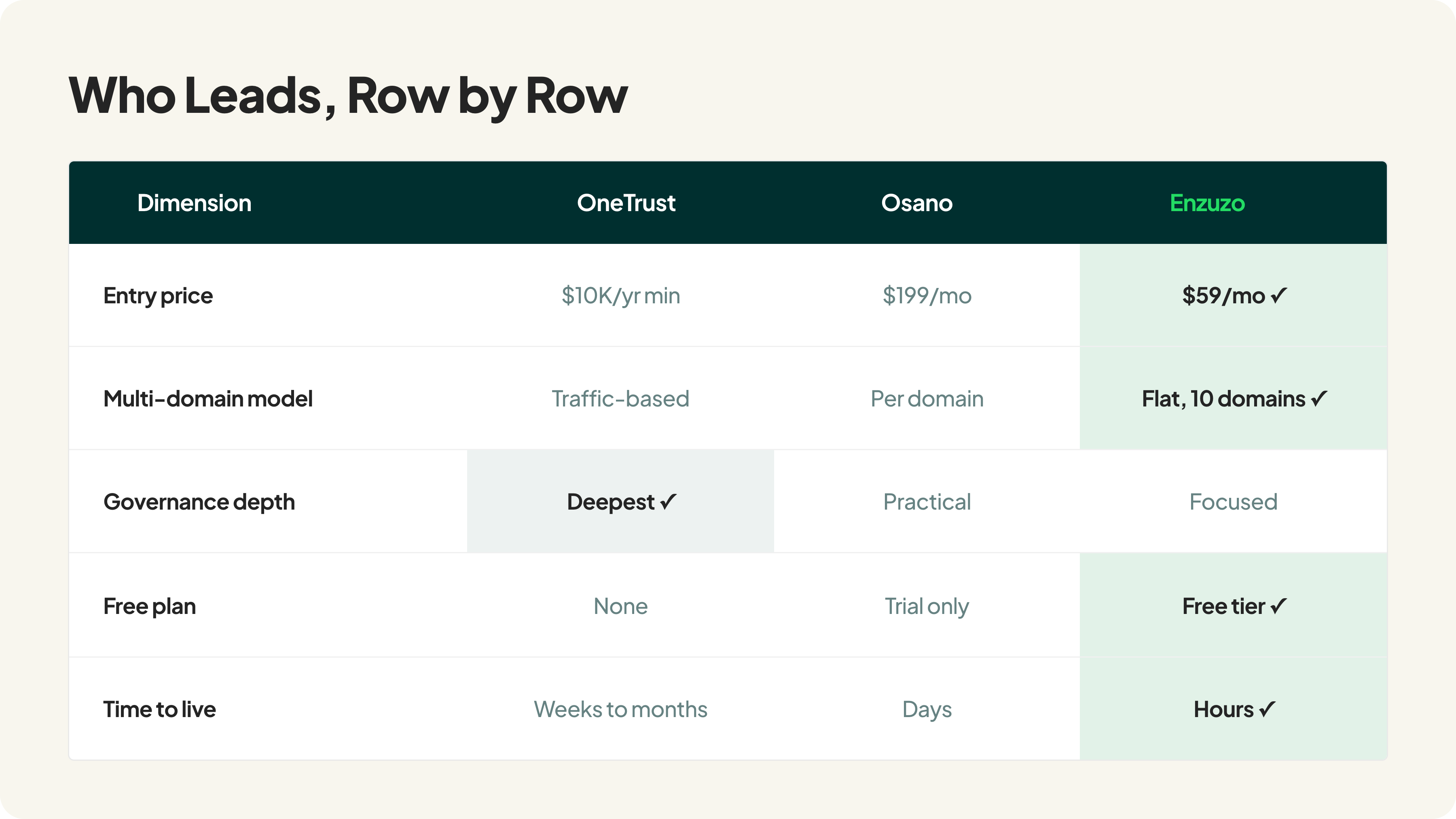Click the $10K/yr min cell
This screenshot has height=819, width=1456.
(620, 296)
